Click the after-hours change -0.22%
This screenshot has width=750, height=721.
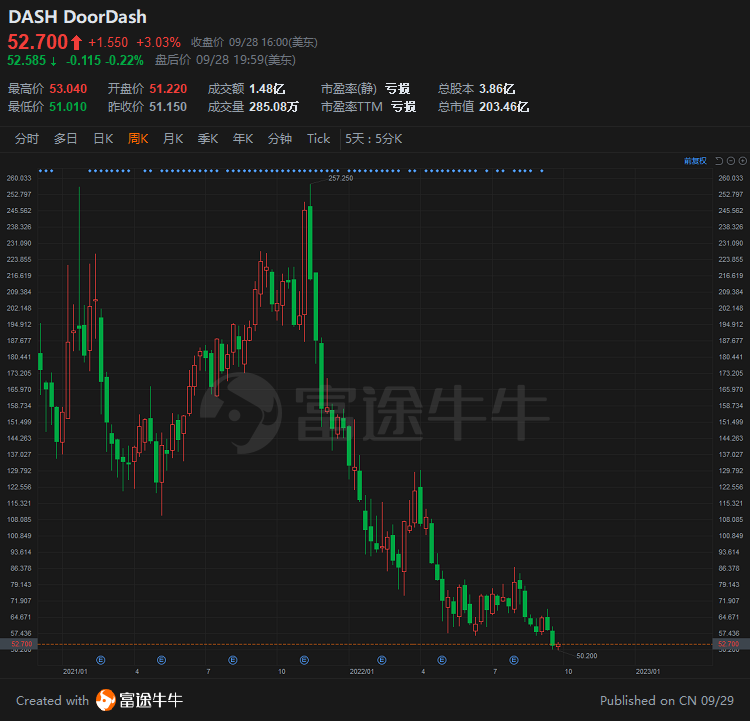point(124,60)
